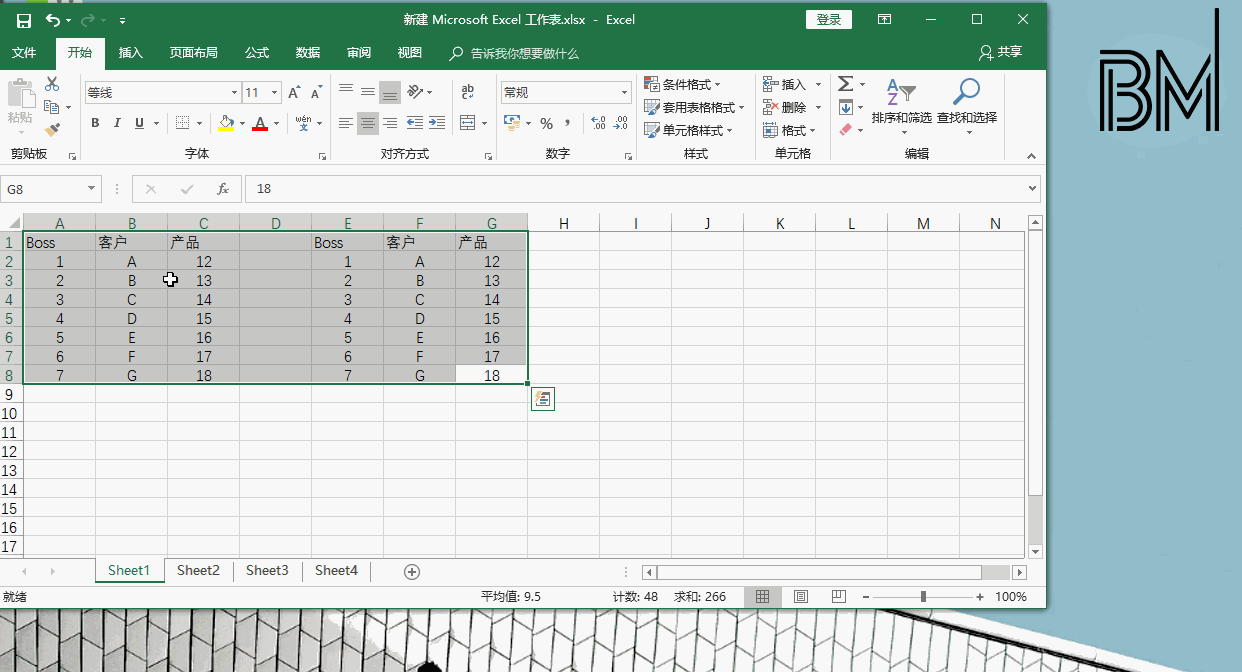Switch to the 公式 ribbon tab
Image resolution: width=1242 pixels, height=672 pixels.
[257, 53]
